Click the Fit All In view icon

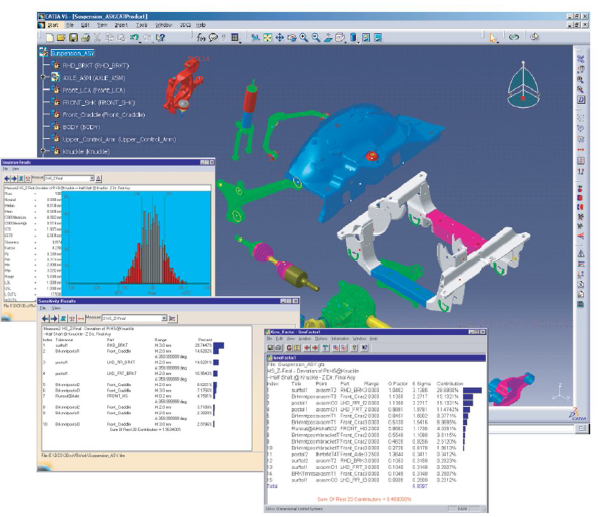tap(267, 37)
